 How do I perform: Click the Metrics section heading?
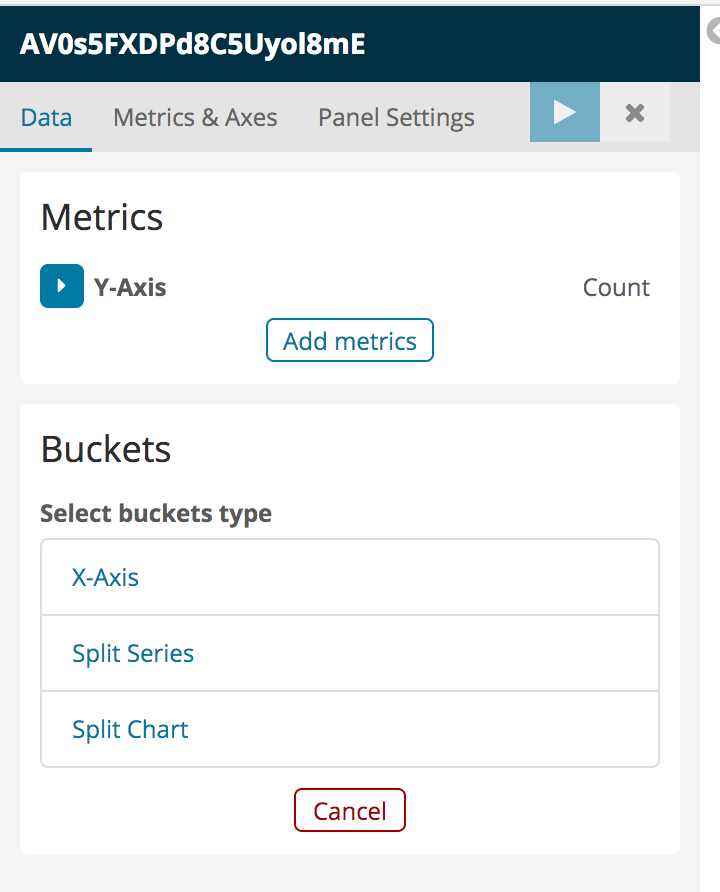coord(102,217)
